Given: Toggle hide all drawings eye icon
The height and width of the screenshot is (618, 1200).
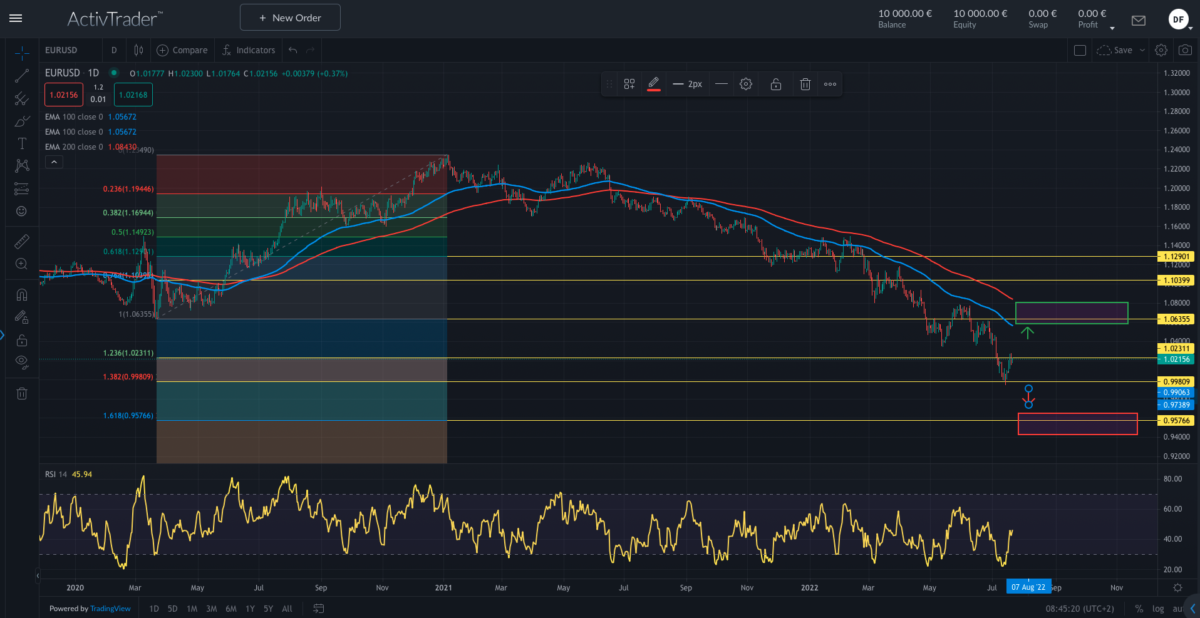Looking at the screenshot, I should click(x=21, y=362).
